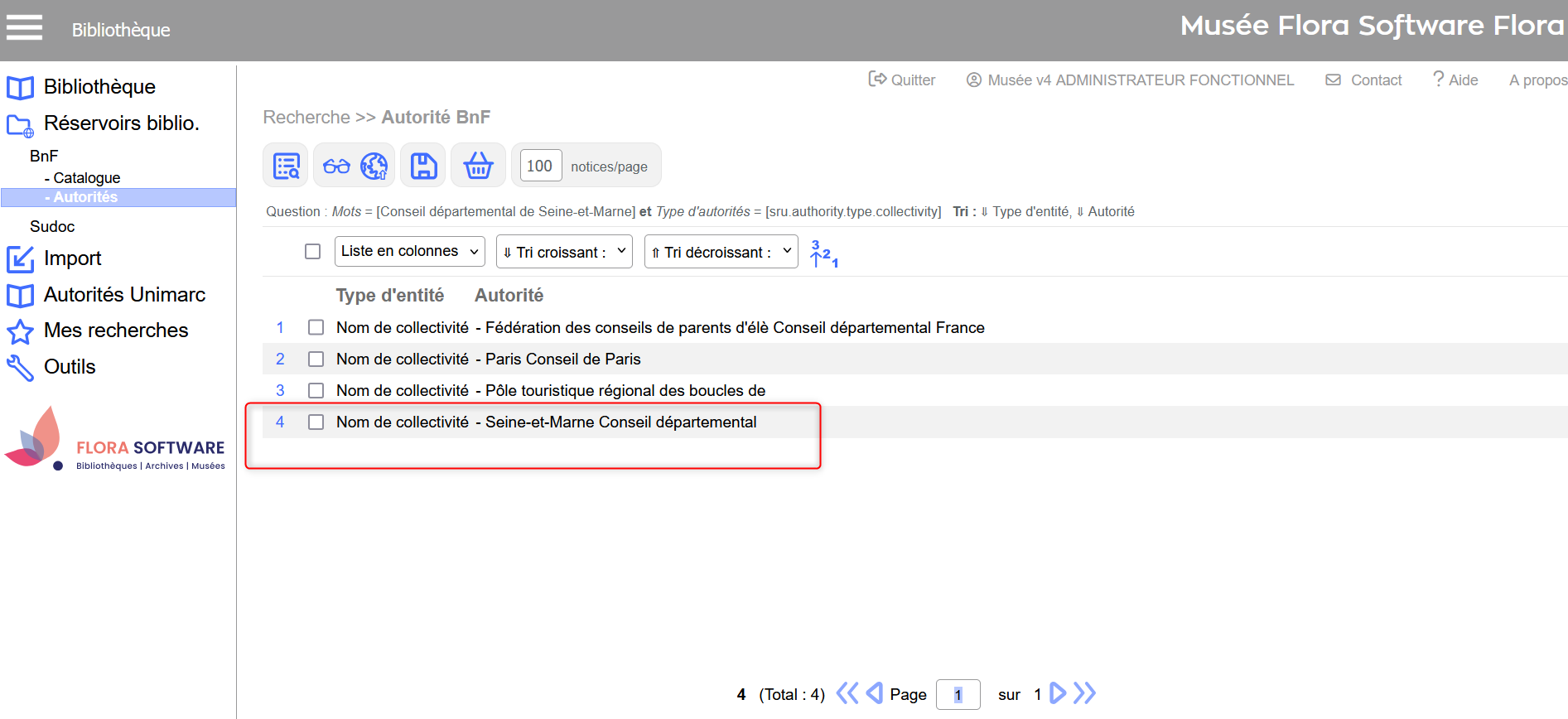Image resolution: width=1568 pixels, height=719 pixels.
Task: Click the Quitter link
Action: [x=902, y=80]
